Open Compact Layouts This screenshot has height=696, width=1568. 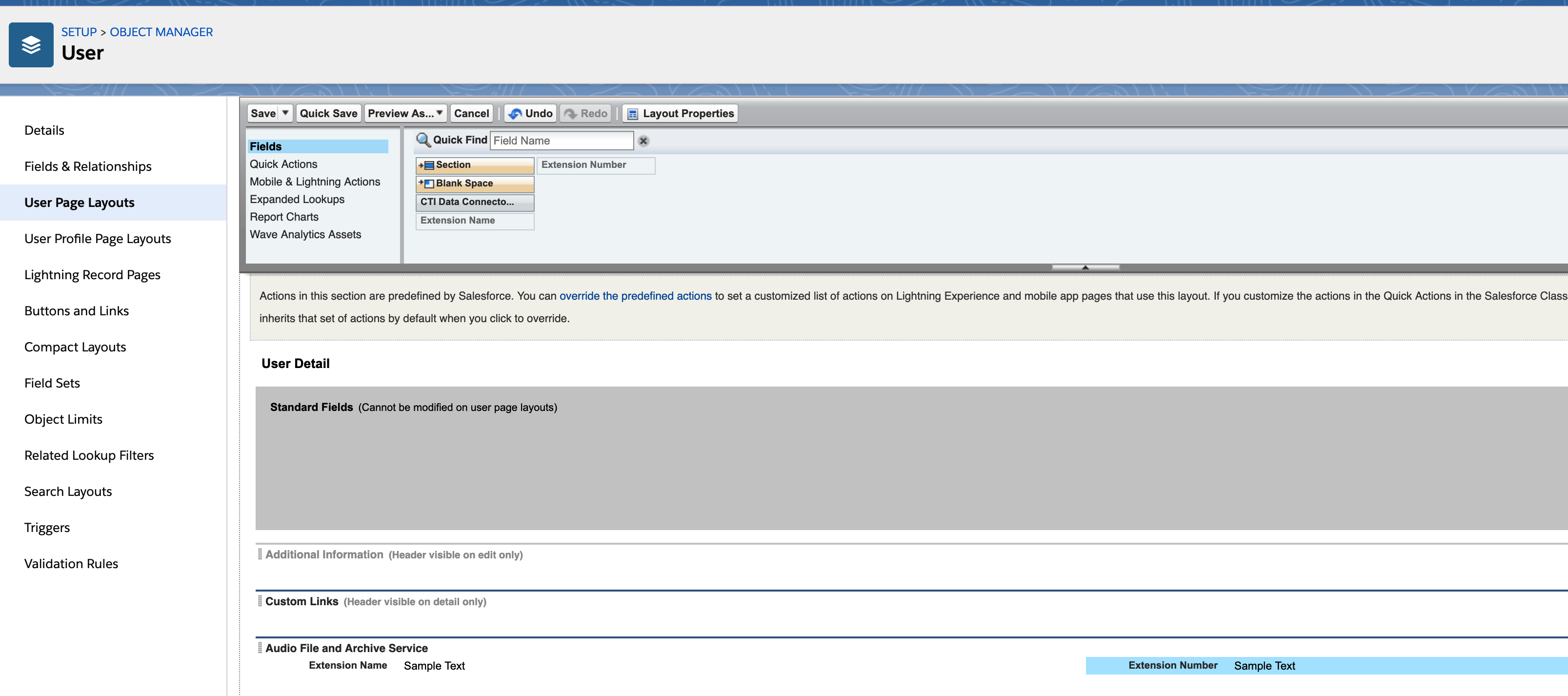tap(75, 347)
